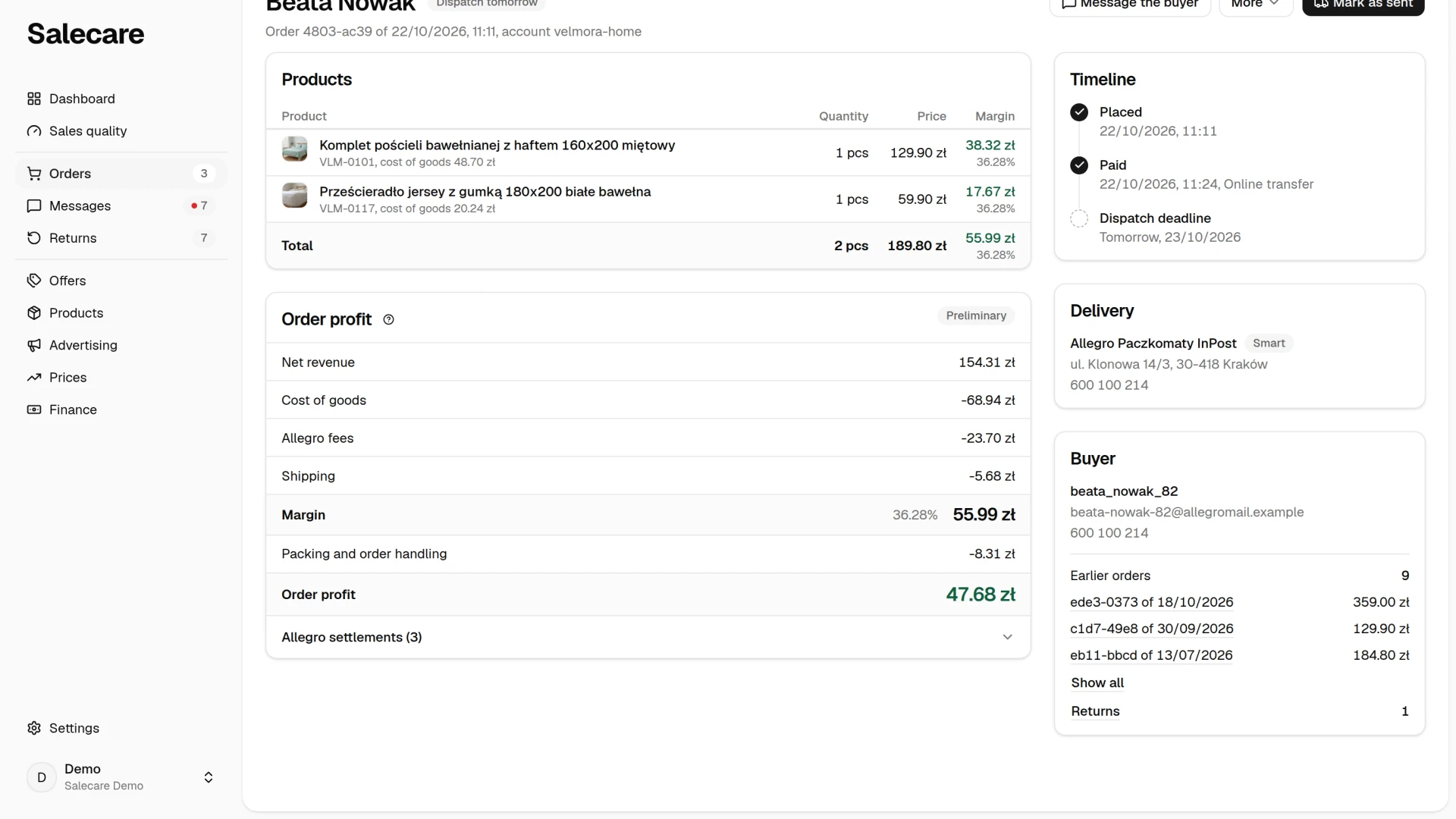Click the Sales quality gauge icon

[x=34, y=131]
